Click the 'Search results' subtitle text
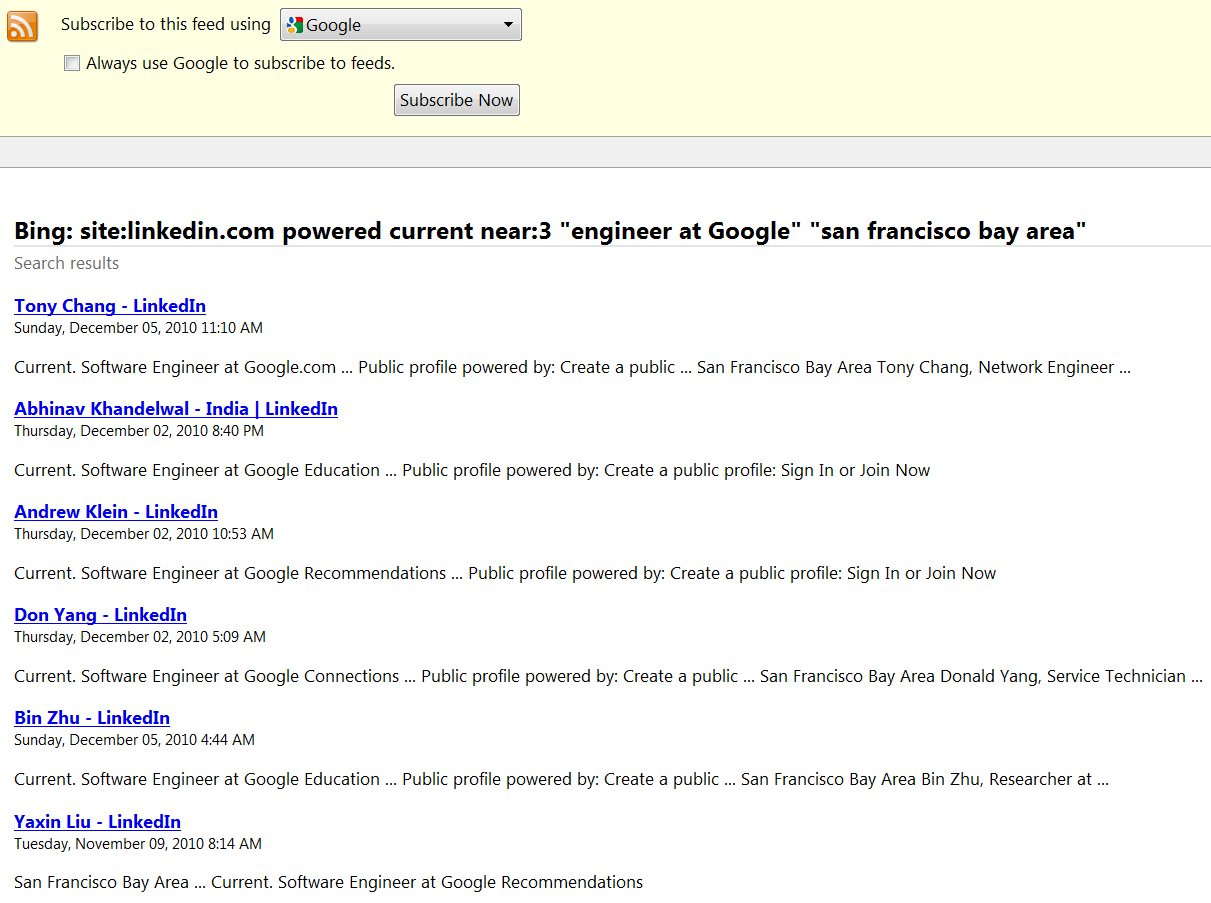Image resolution: width=1211 pixels, height=903 pixels. coord(67,263)
